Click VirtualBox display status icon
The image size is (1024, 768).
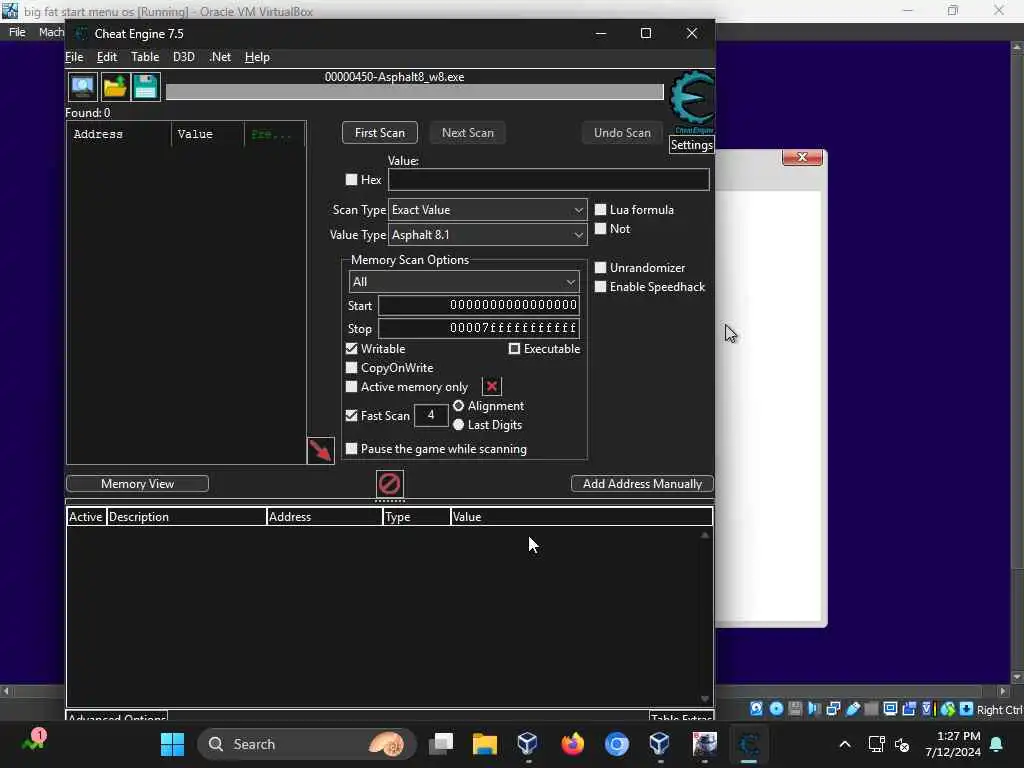890,709
